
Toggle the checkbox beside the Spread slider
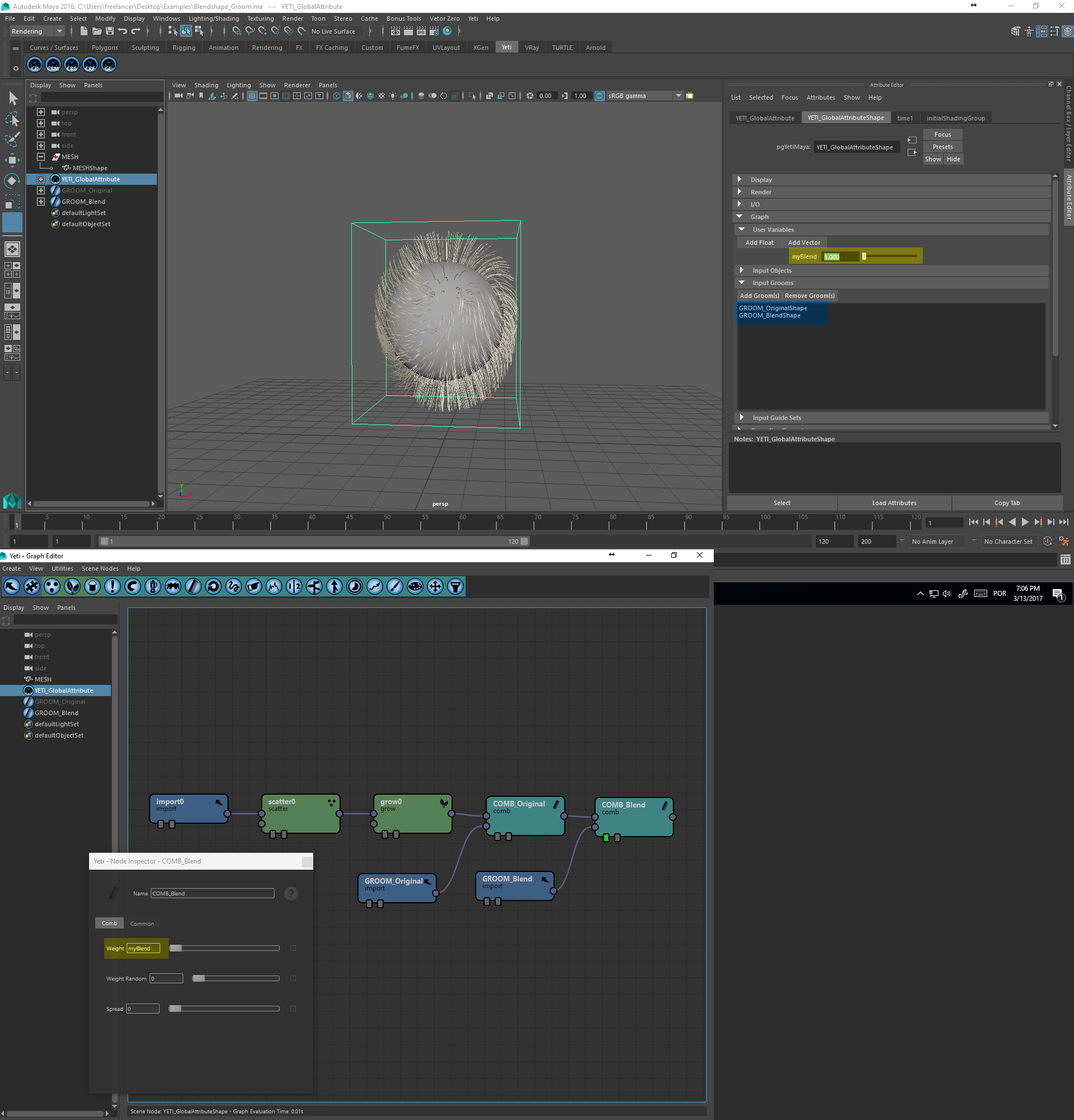pos(293,1009)
